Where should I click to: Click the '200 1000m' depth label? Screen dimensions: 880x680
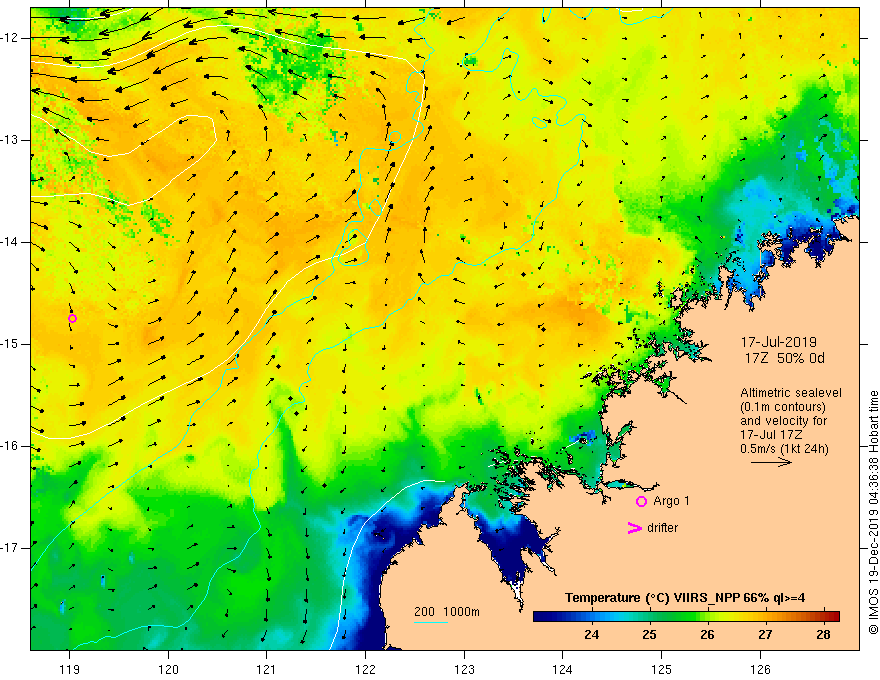pyautogui.click(x=447, y=612)
